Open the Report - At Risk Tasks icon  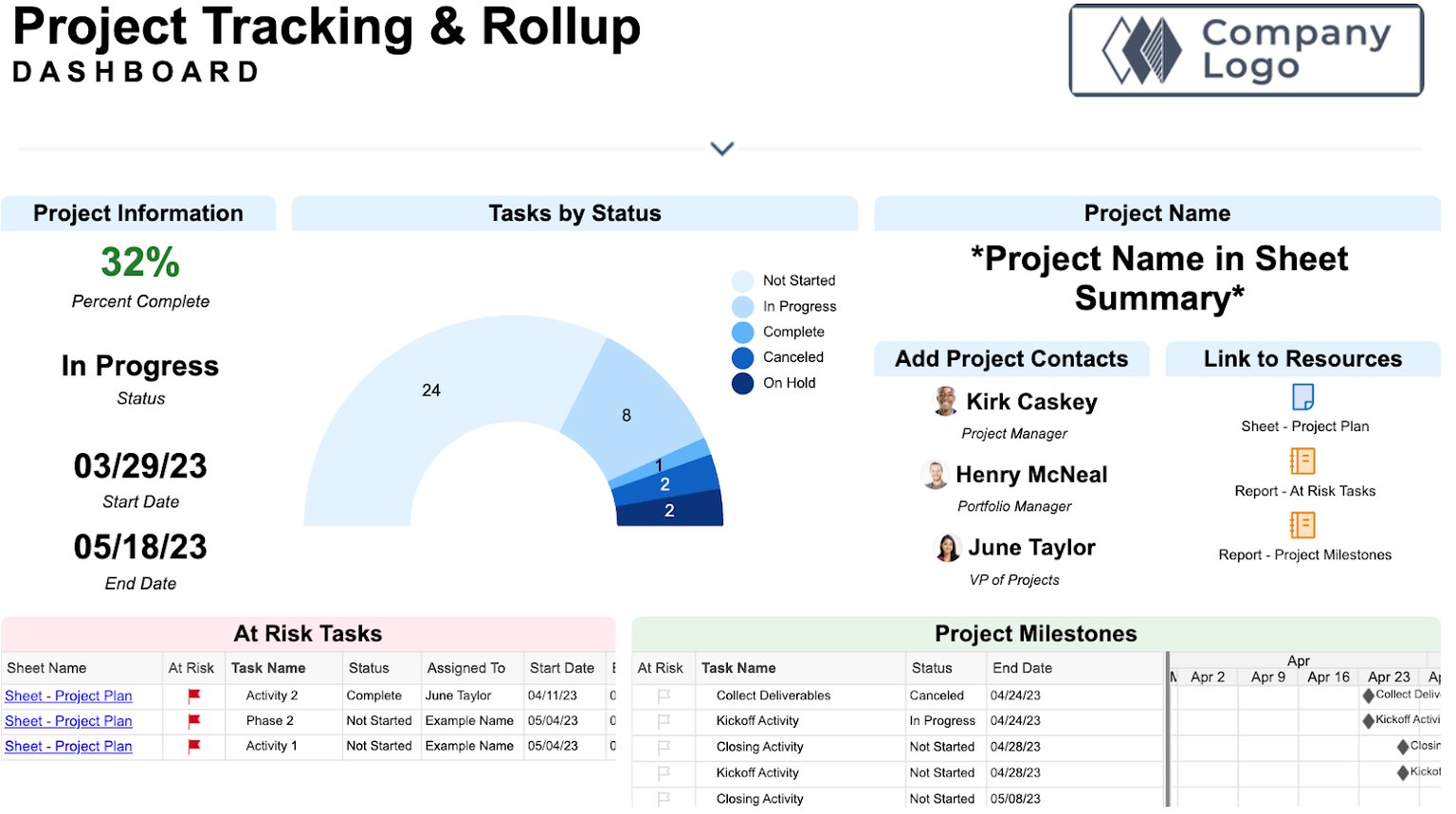tap(1302, 461)
